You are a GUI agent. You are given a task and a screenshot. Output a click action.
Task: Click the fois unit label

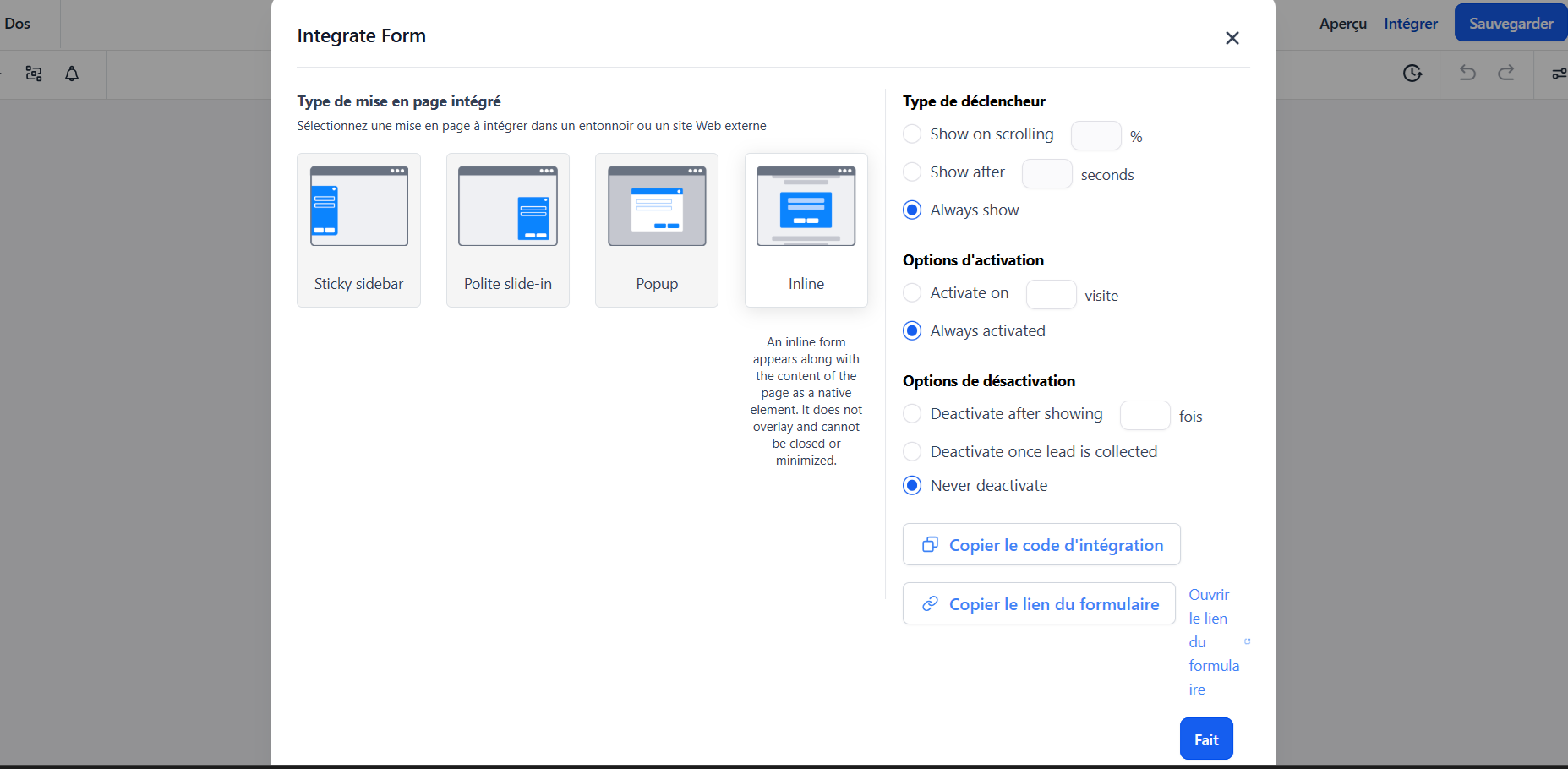[x=1190, y=417]
